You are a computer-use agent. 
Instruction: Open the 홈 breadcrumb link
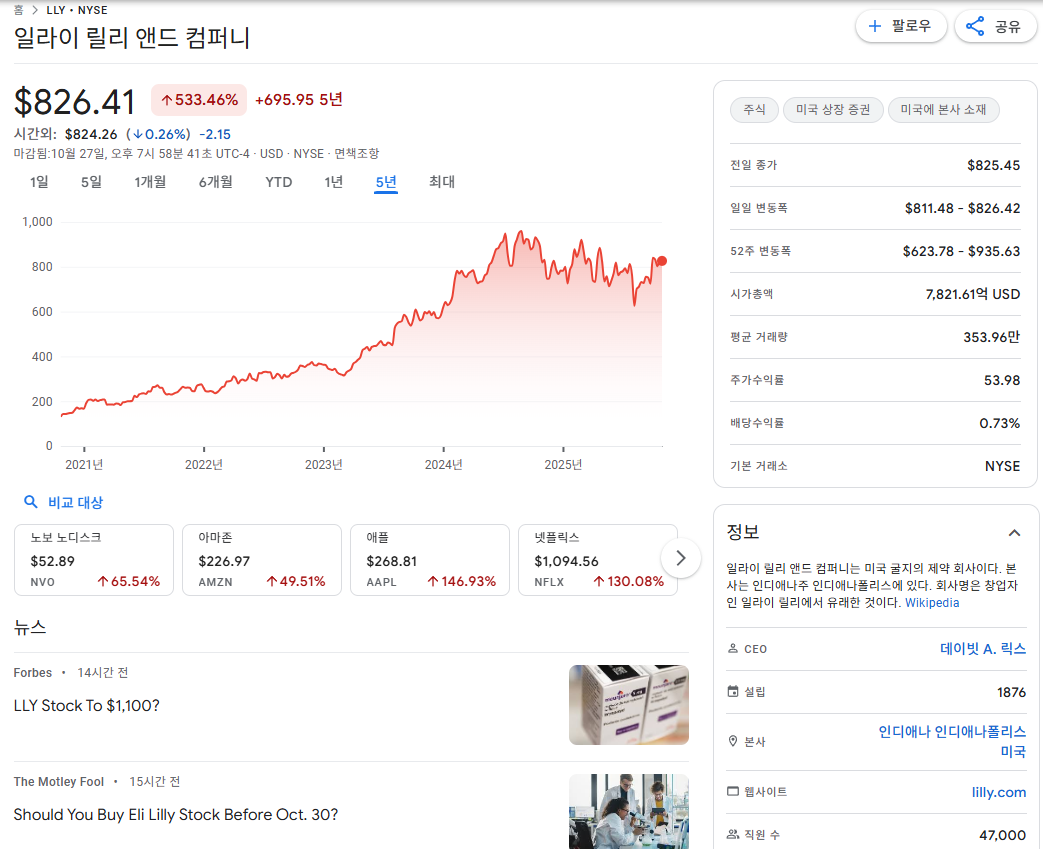click(19, 10)
